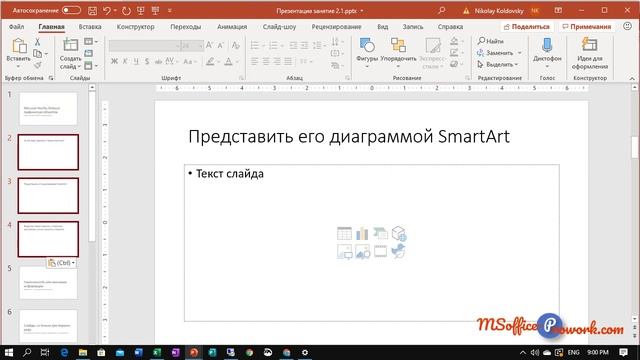Open the Вставить paste dropdown arrow

point(18,66)
